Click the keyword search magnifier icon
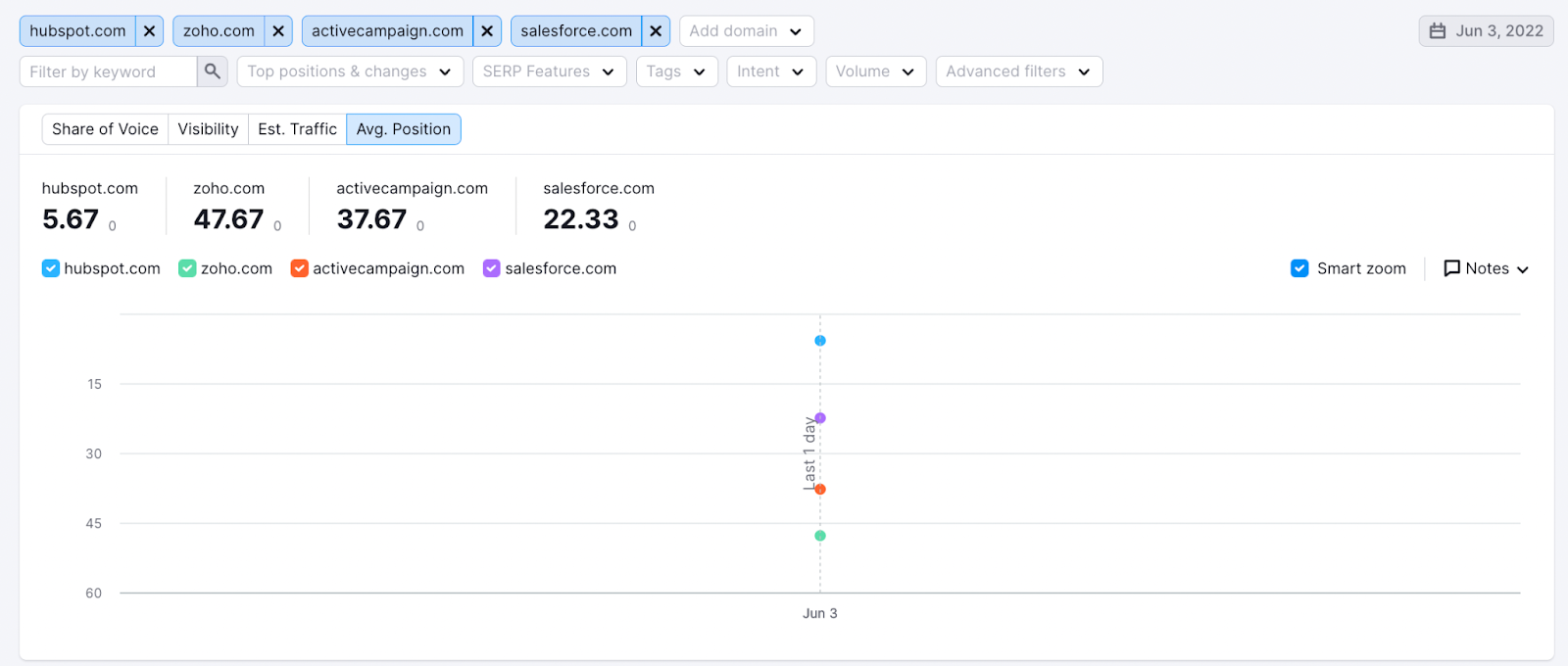The image size is (1568, 666). click(212, 71)
